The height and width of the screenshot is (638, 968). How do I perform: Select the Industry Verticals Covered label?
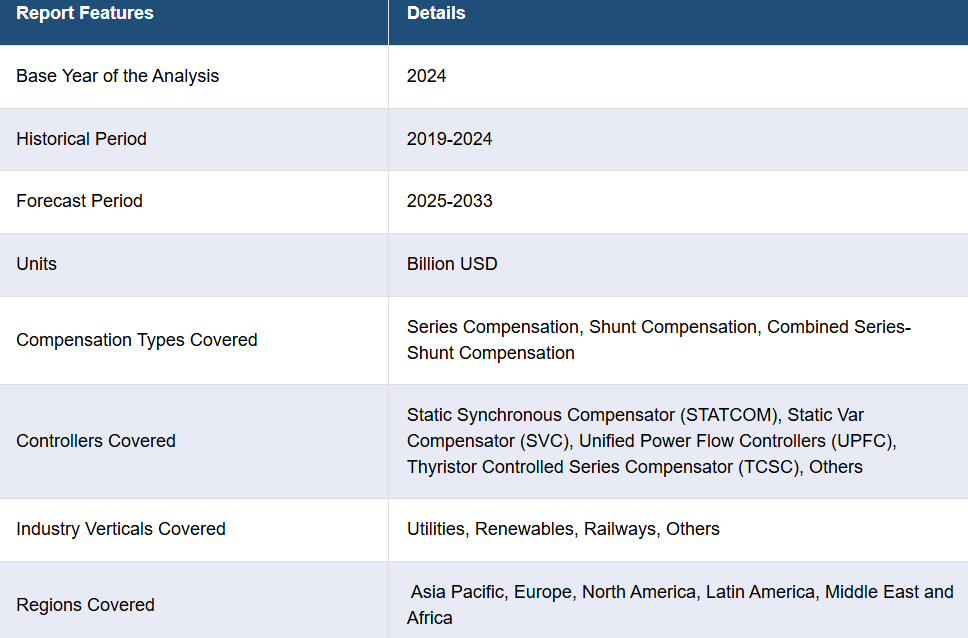[121, 529]
